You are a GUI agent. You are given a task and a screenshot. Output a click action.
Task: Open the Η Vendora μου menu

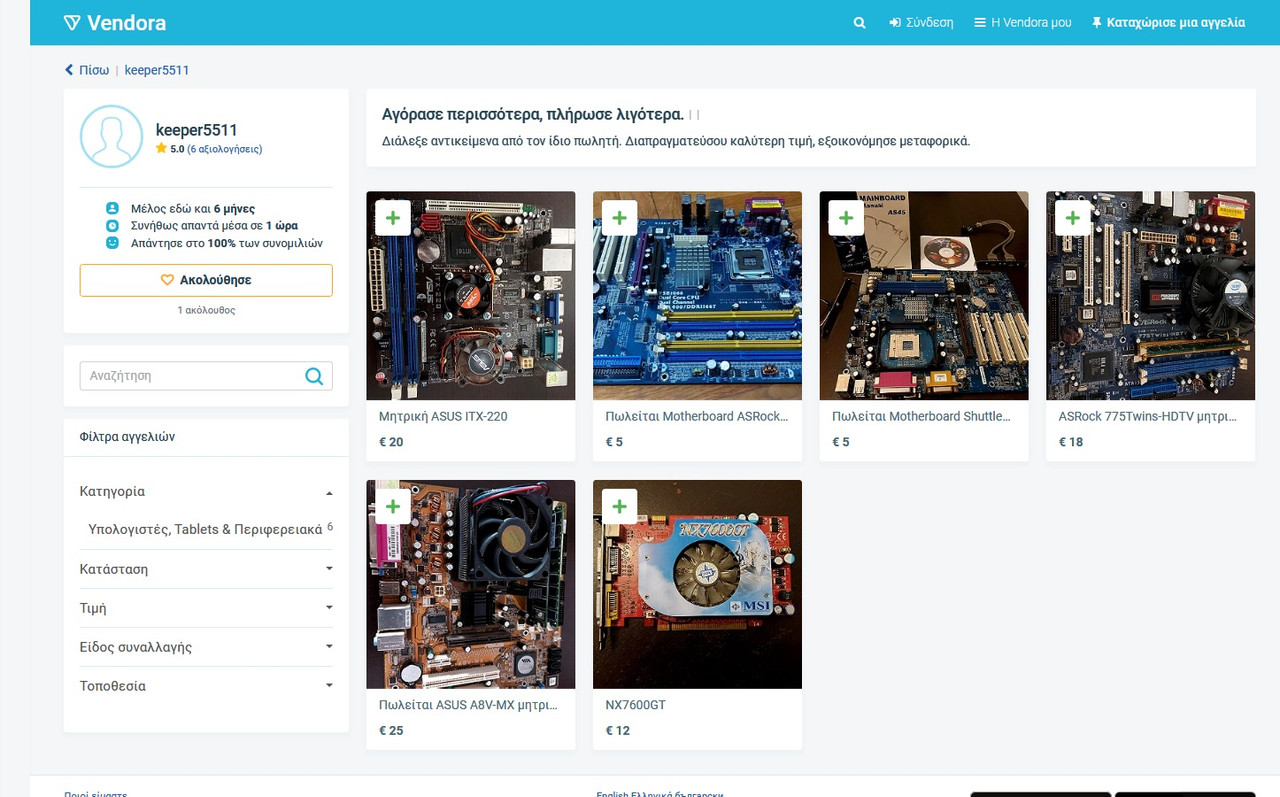point(1023,22)
